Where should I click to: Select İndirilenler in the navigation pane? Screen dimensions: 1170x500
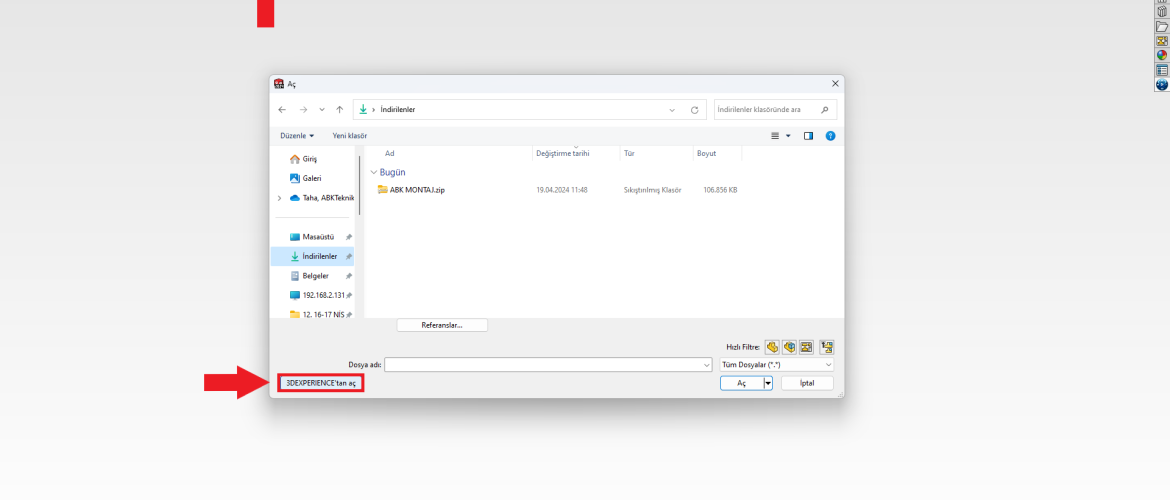[x=313, y=256]
